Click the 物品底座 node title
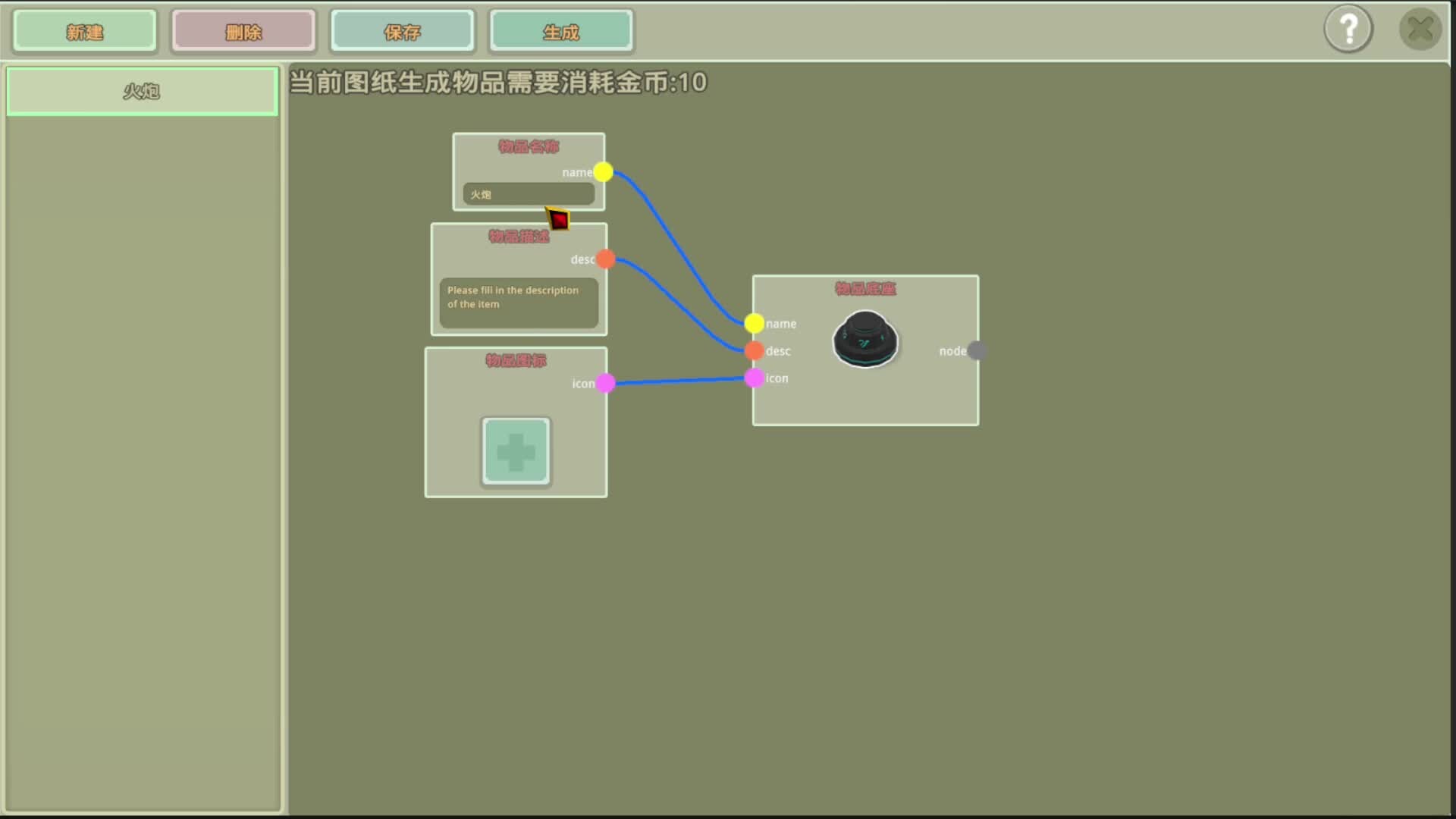 pyautogui.click(x=865, y=289)
